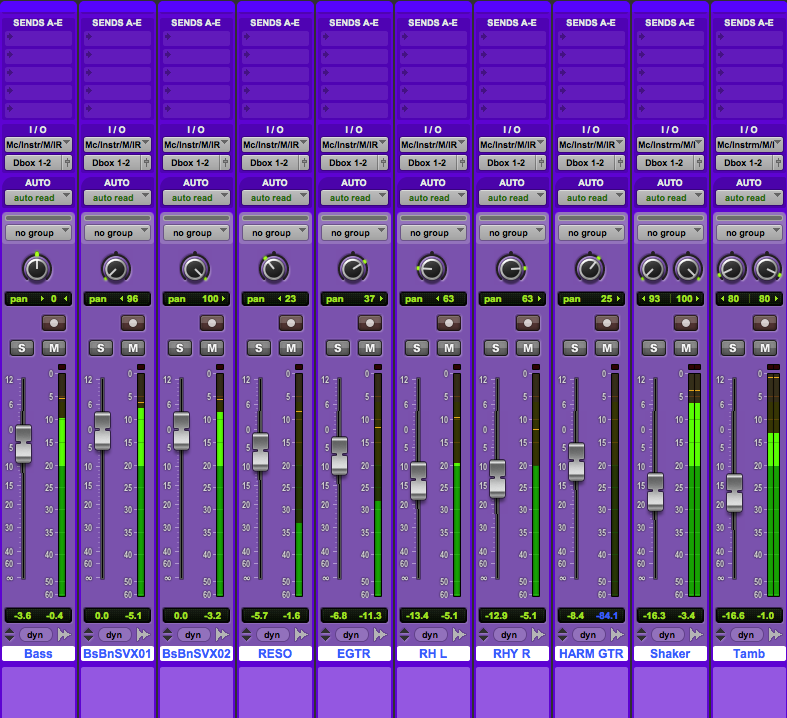Open RESO automation mode auto read

[x=275, y=198]
